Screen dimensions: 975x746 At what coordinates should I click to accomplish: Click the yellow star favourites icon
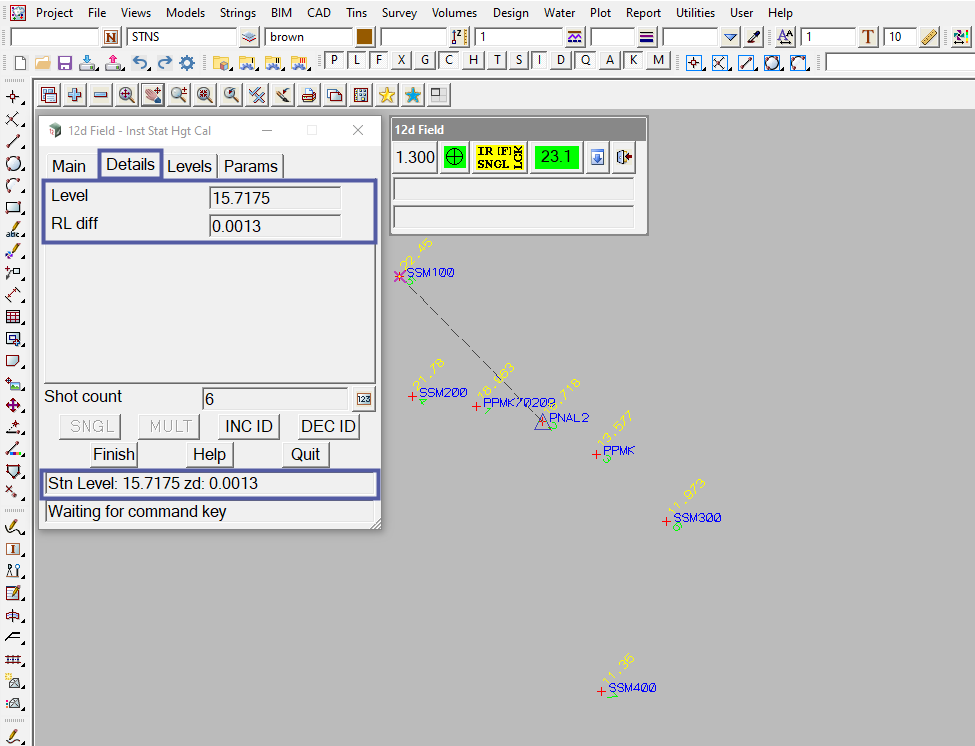point(386,95)
